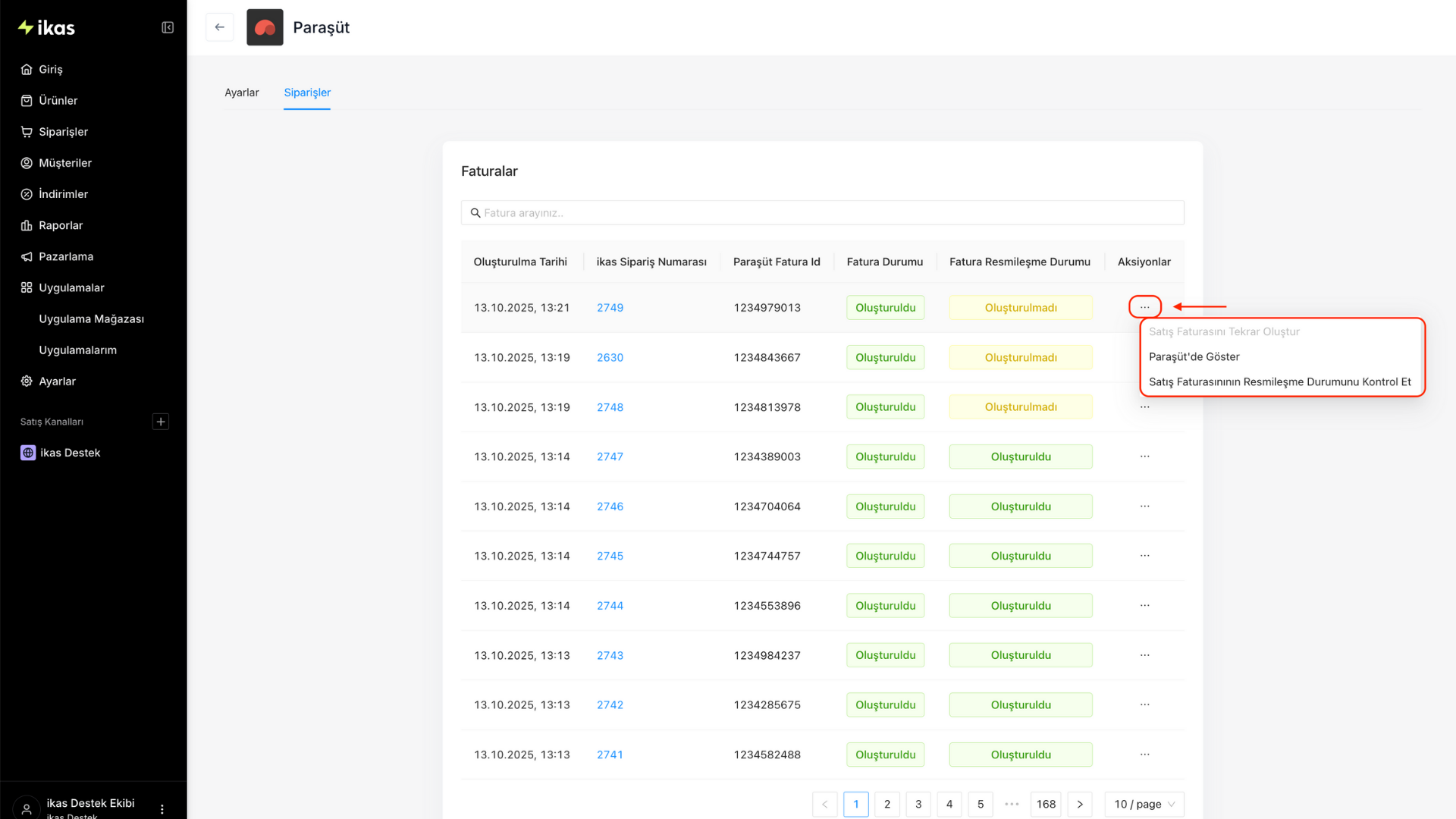1456x819 pixels.
Task: Open order number 2630 link
Action: pos(610,358)
